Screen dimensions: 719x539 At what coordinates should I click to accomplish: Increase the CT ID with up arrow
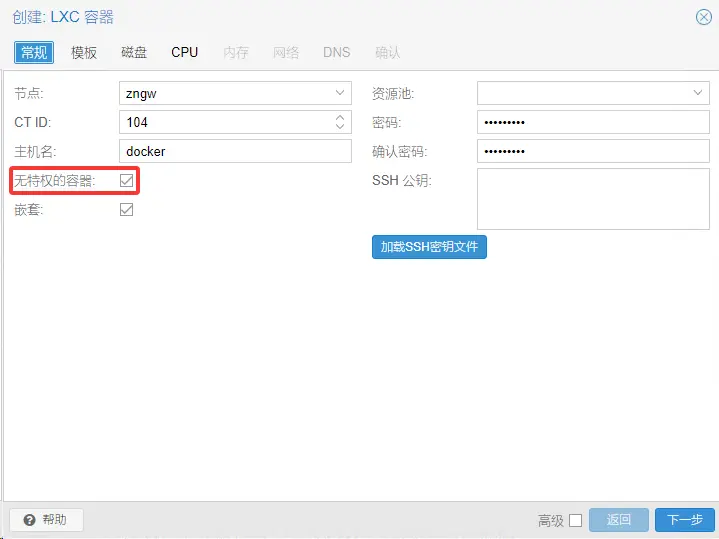[x=340, y=117]
